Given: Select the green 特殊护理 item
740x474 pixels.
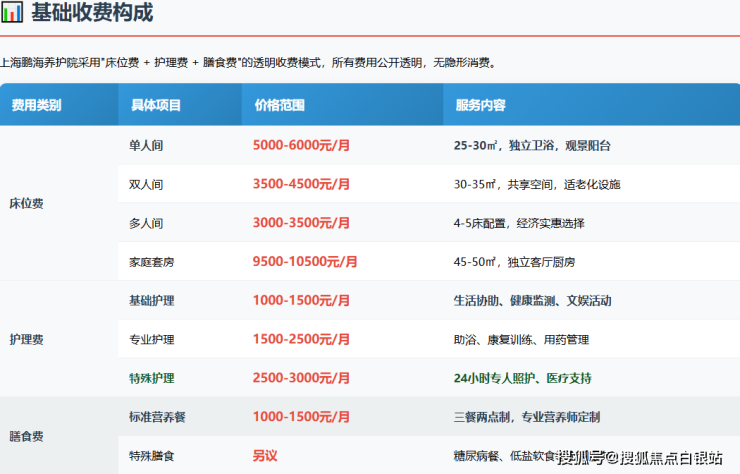Looking at the screenshot, I should (152, 379).
